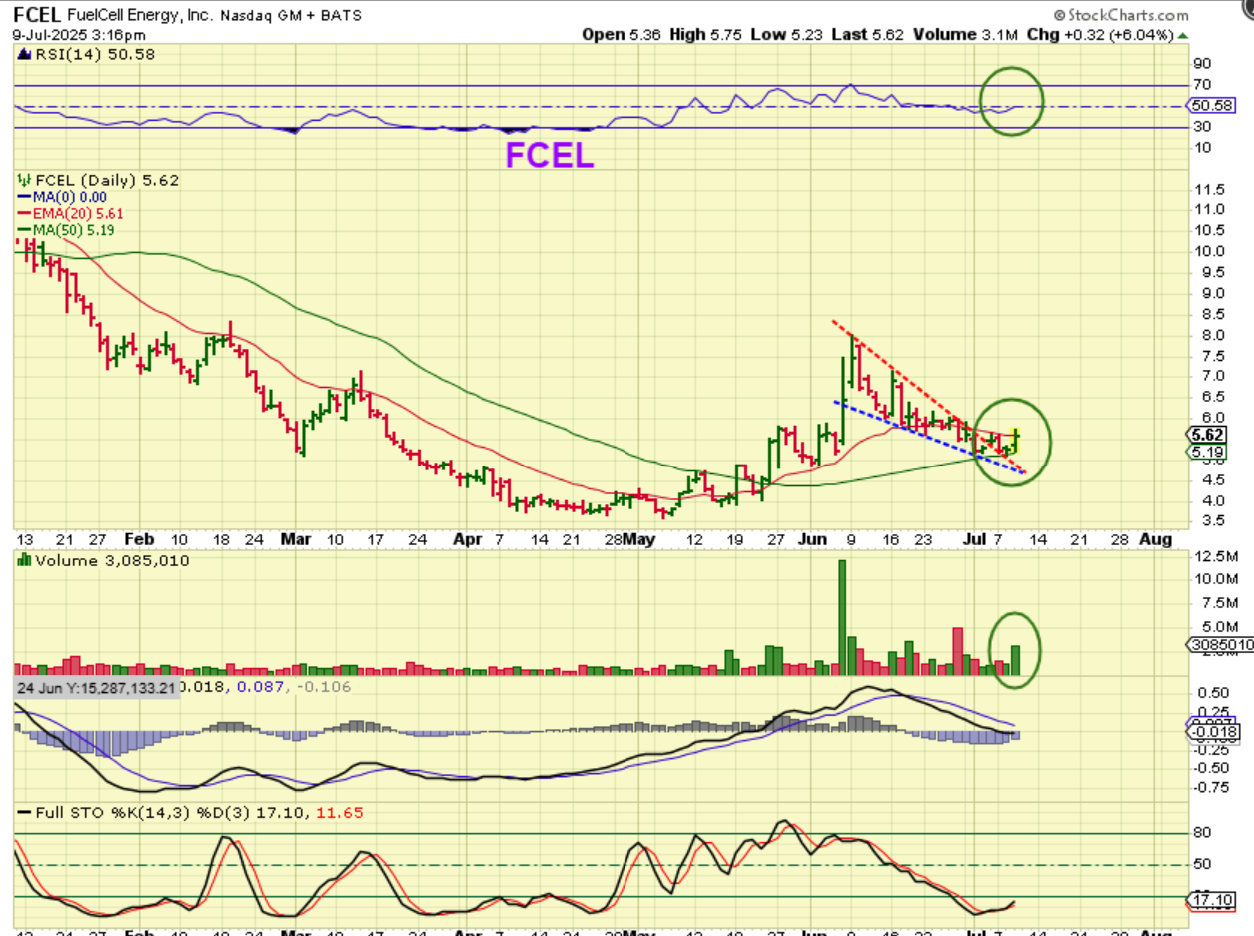This screenshot has height=936, width=1254.
Task: Click the Jun label below the price chart
Action: pyautogui.click(x=814, y=538)
